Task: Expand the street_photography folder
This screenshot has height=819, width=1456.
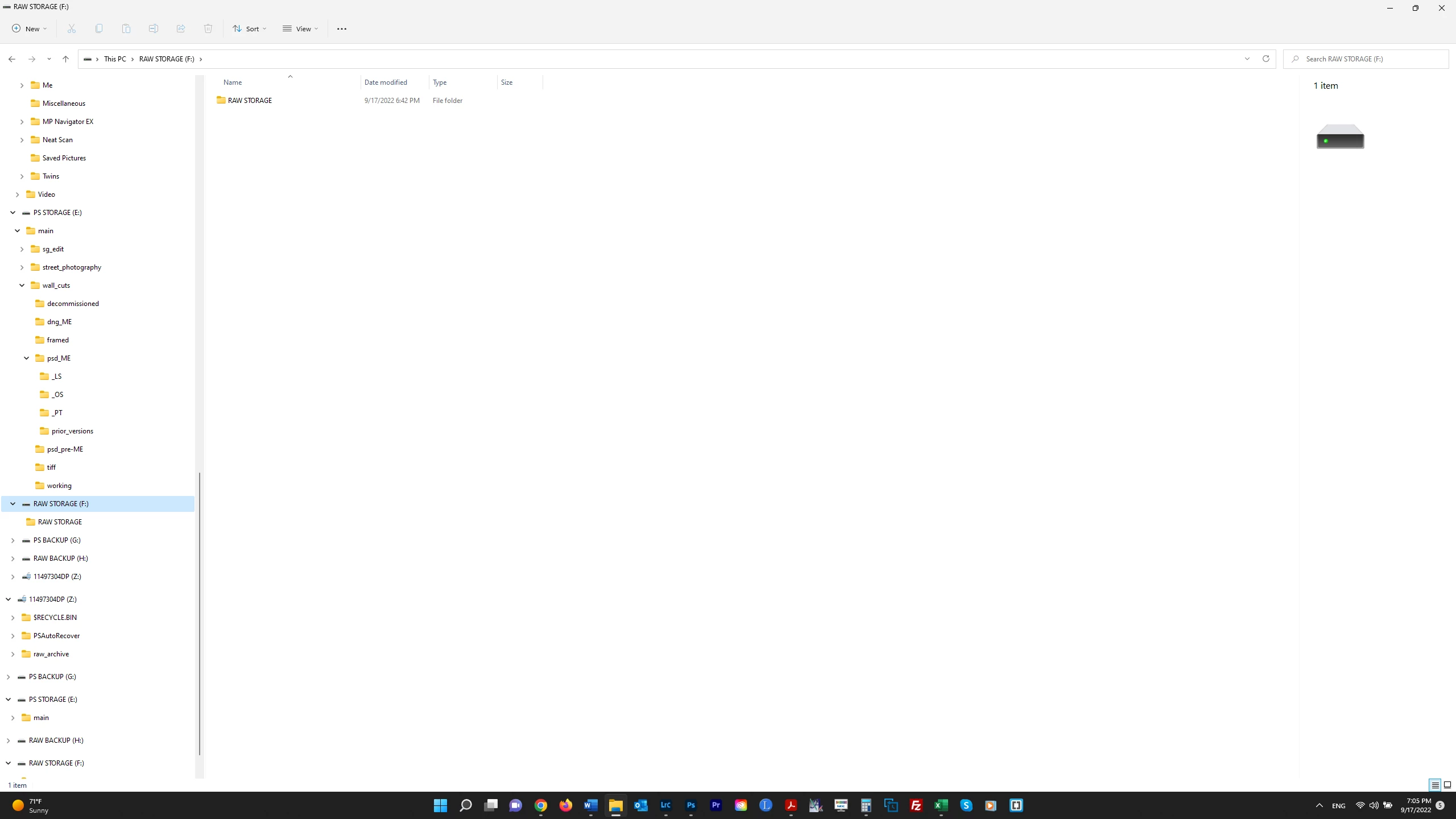Action: [22, 267]
